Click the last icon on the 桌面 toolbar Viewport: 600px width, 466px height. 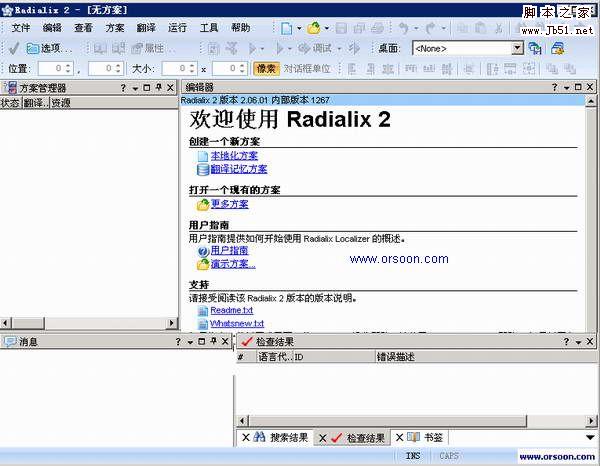point(557,48)
